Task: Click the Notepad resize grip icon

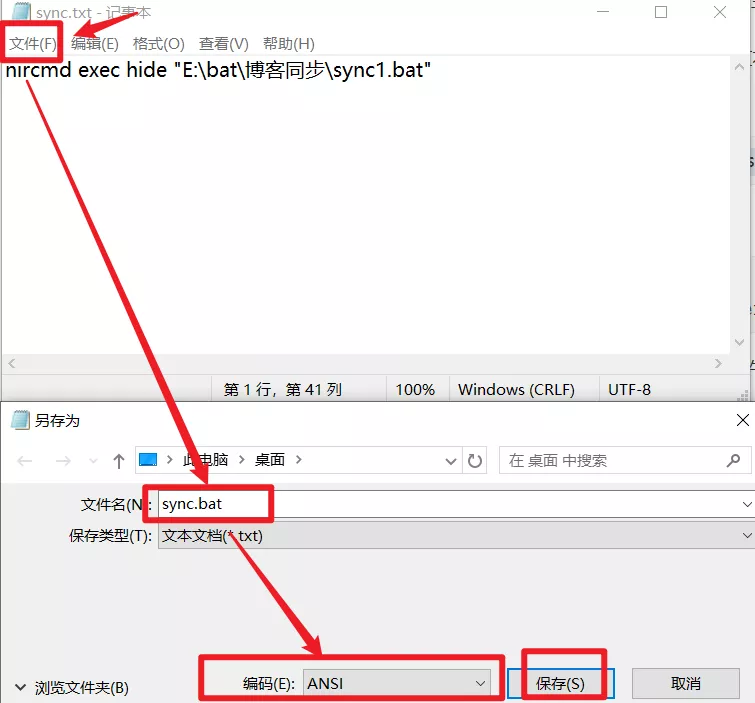Action: point(743,396)
